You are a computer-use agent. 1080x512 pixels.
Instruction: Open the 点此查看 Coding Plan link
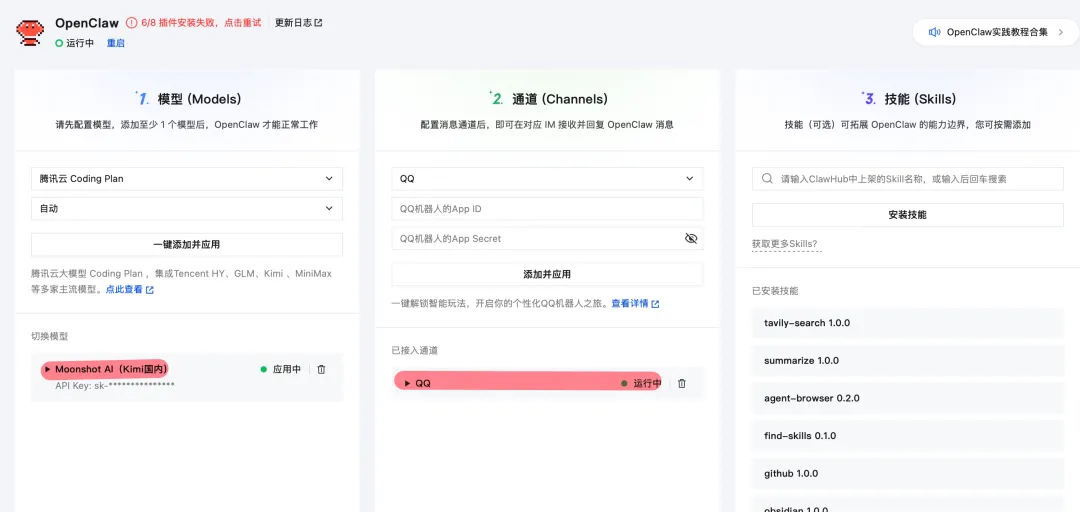[x=129, y=290]
